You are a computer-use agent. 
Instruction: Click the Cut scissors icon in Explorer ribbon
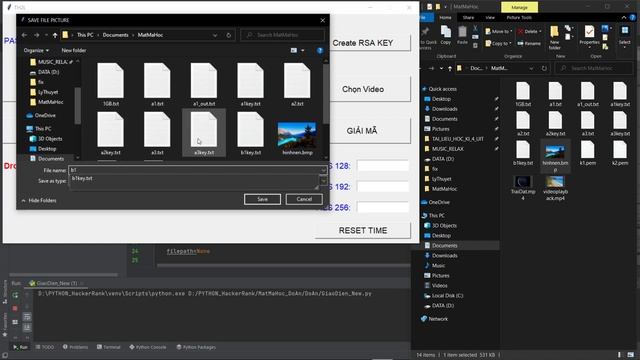(475, 29)
